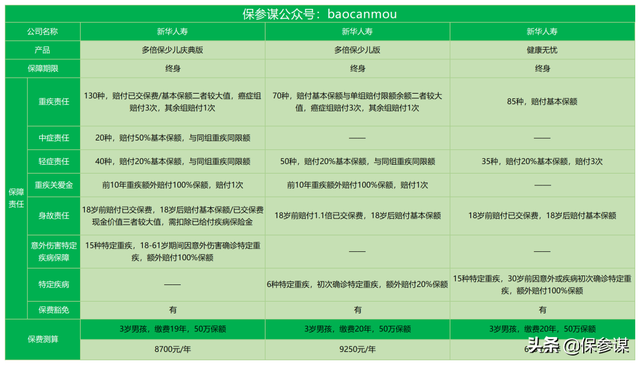Click product name '健康无忧'

542,50
